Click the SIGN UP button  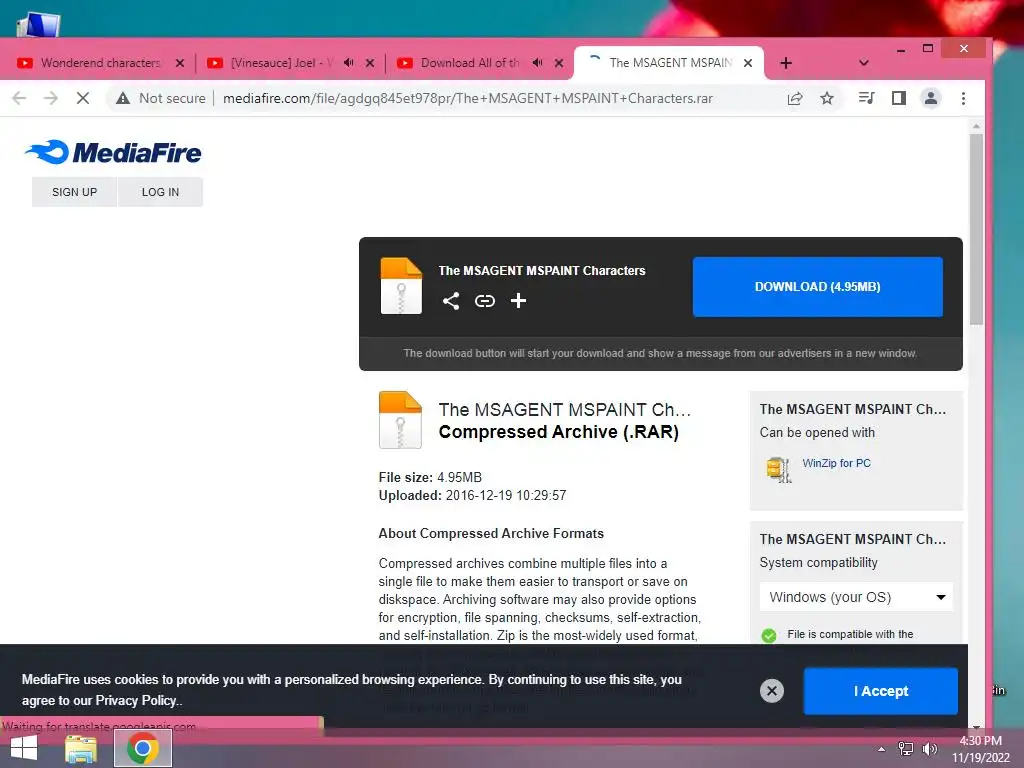coord(74,192)
